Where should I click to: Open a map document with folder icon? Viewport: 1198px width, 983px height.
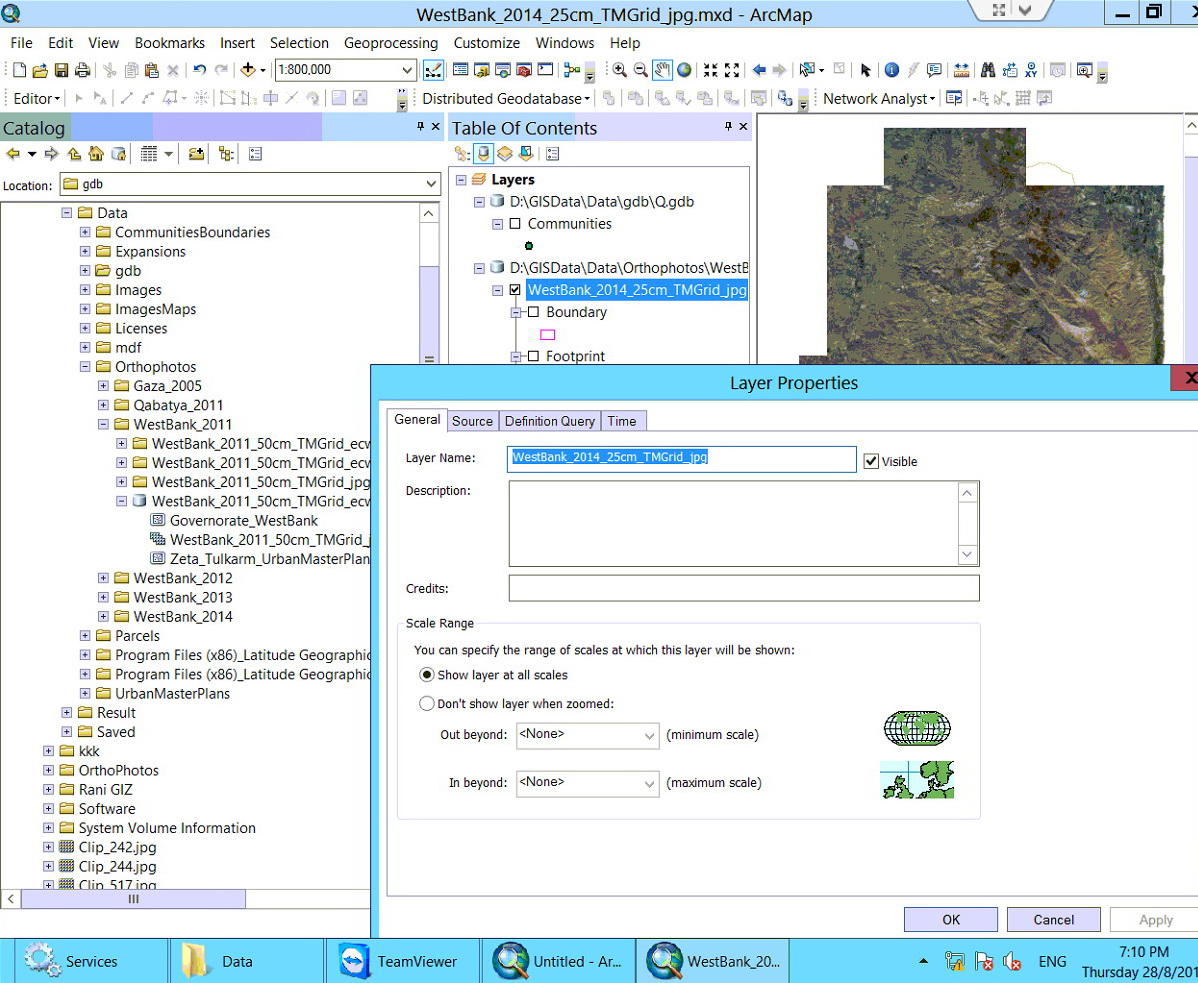click(x=40, y=70)
